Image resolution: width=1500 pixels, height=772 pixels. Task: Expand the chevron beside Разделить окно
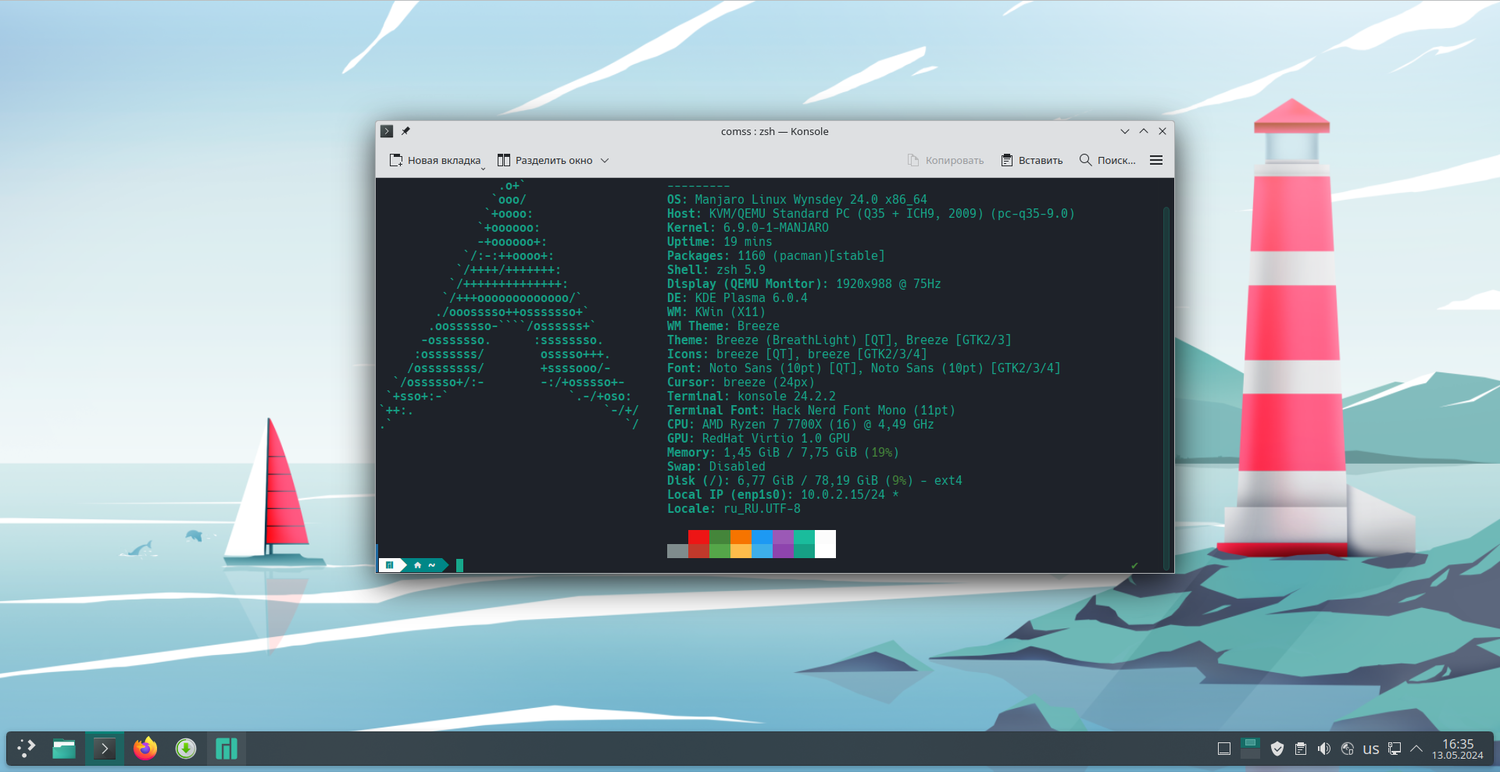click(x=605, y=160)
